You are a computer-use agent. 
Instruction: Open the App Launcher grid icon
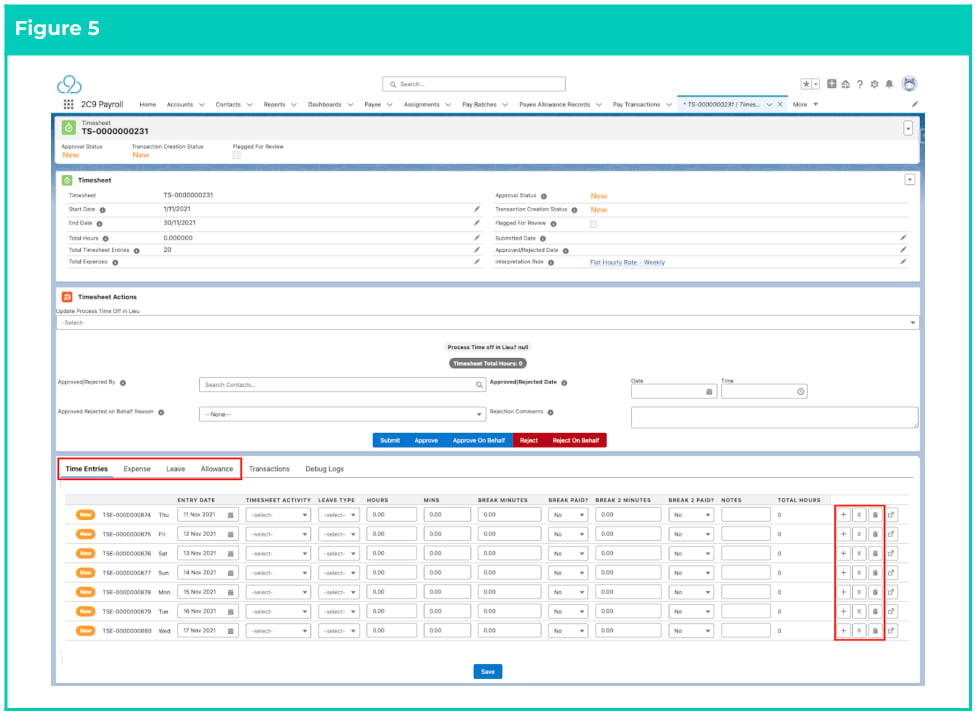point(68,104)
